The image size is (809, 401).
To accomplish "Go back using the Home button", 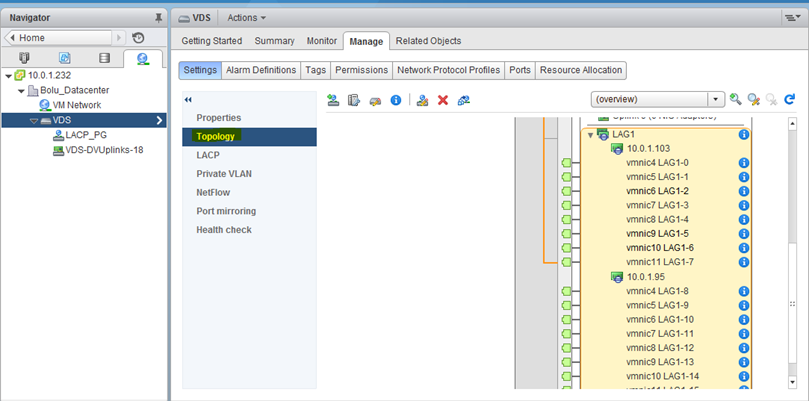I will (x=58, y=38).
